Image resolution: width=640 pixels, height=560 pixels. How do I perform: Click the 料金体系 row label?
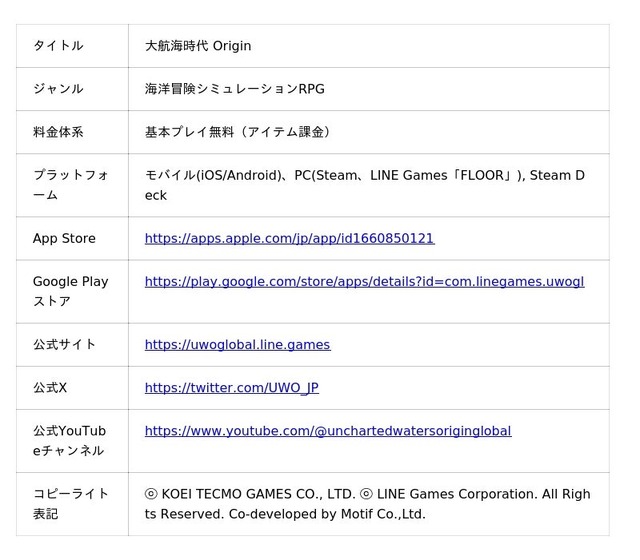tap(58, 132)
